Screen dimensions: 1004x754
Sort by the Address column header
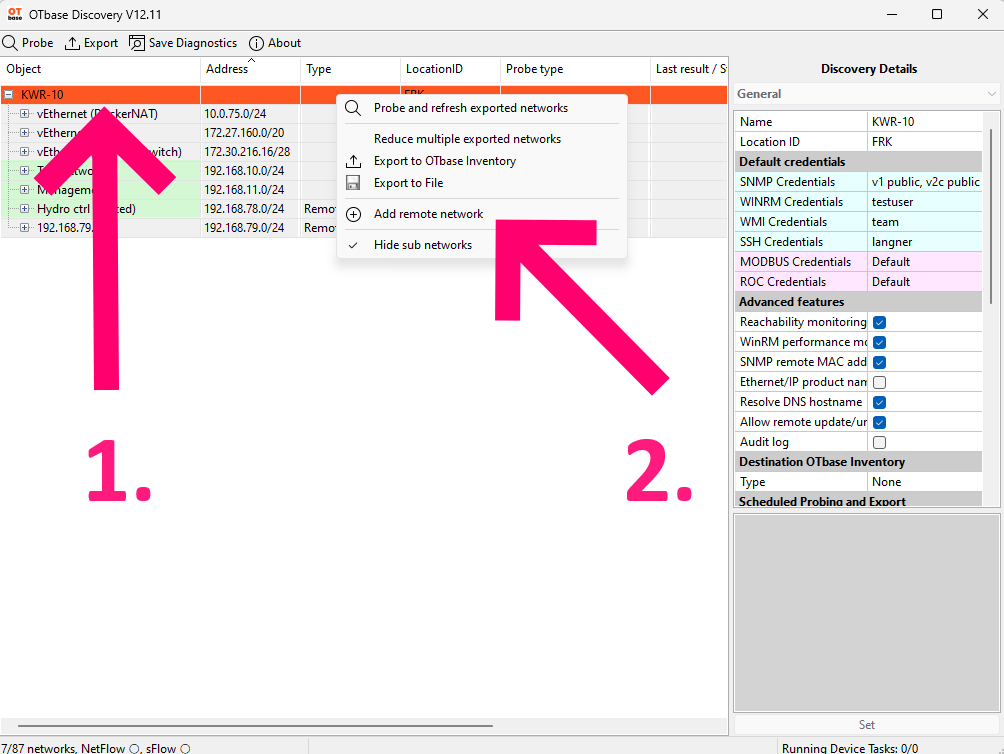pyautogui.click(x=250, y=69)
